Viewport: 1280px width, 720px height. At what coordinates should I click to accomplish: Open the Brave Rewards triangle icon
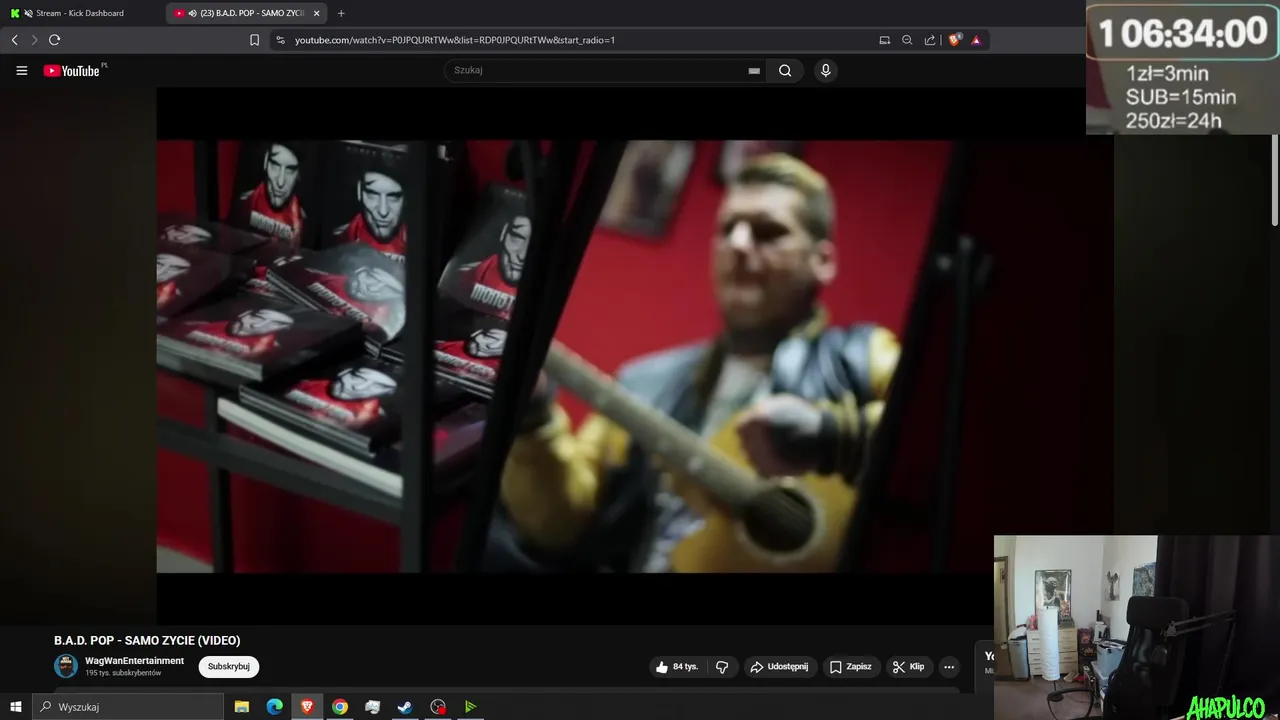976,40
